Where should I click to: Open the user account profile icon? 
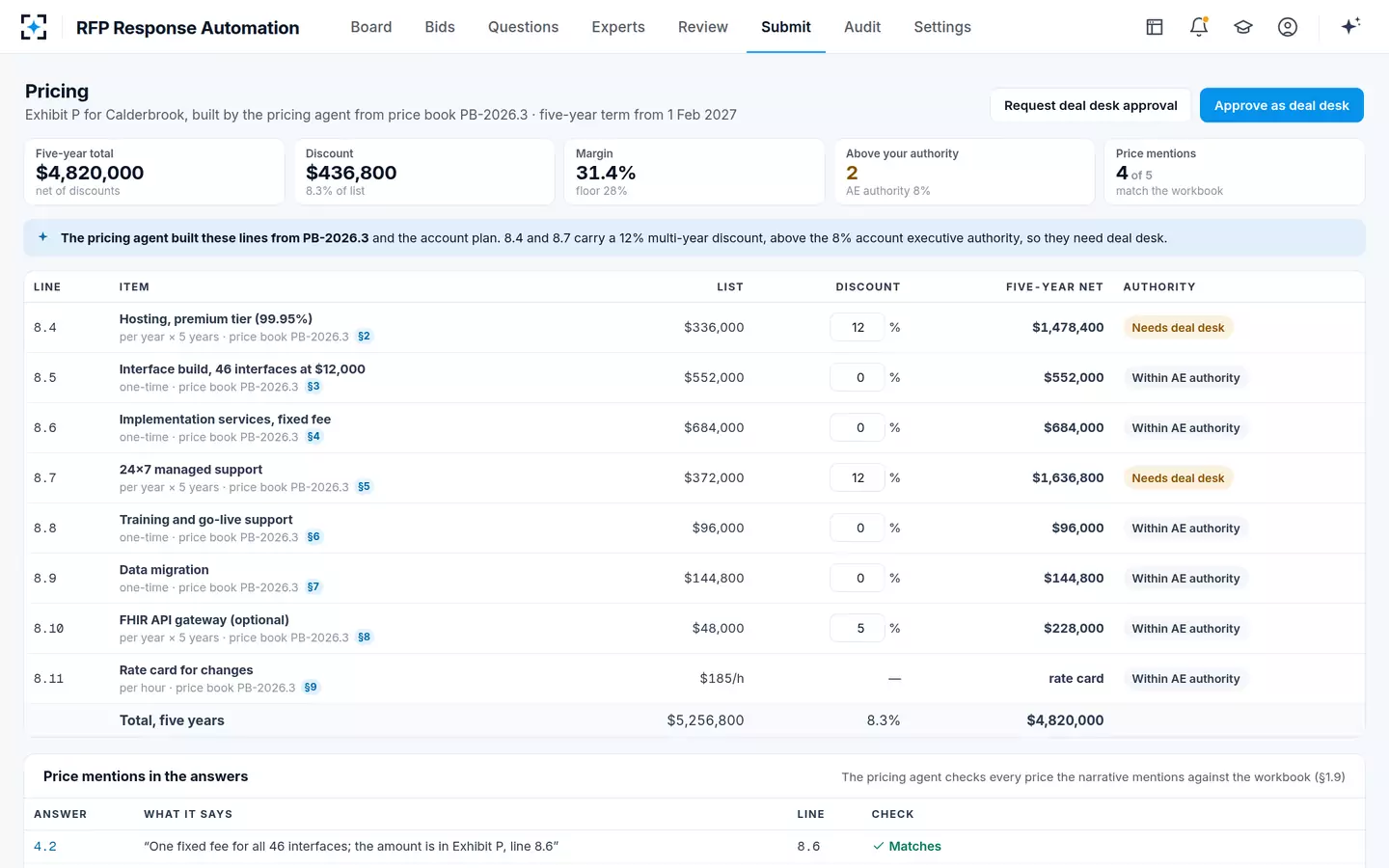pos(1288,27)
